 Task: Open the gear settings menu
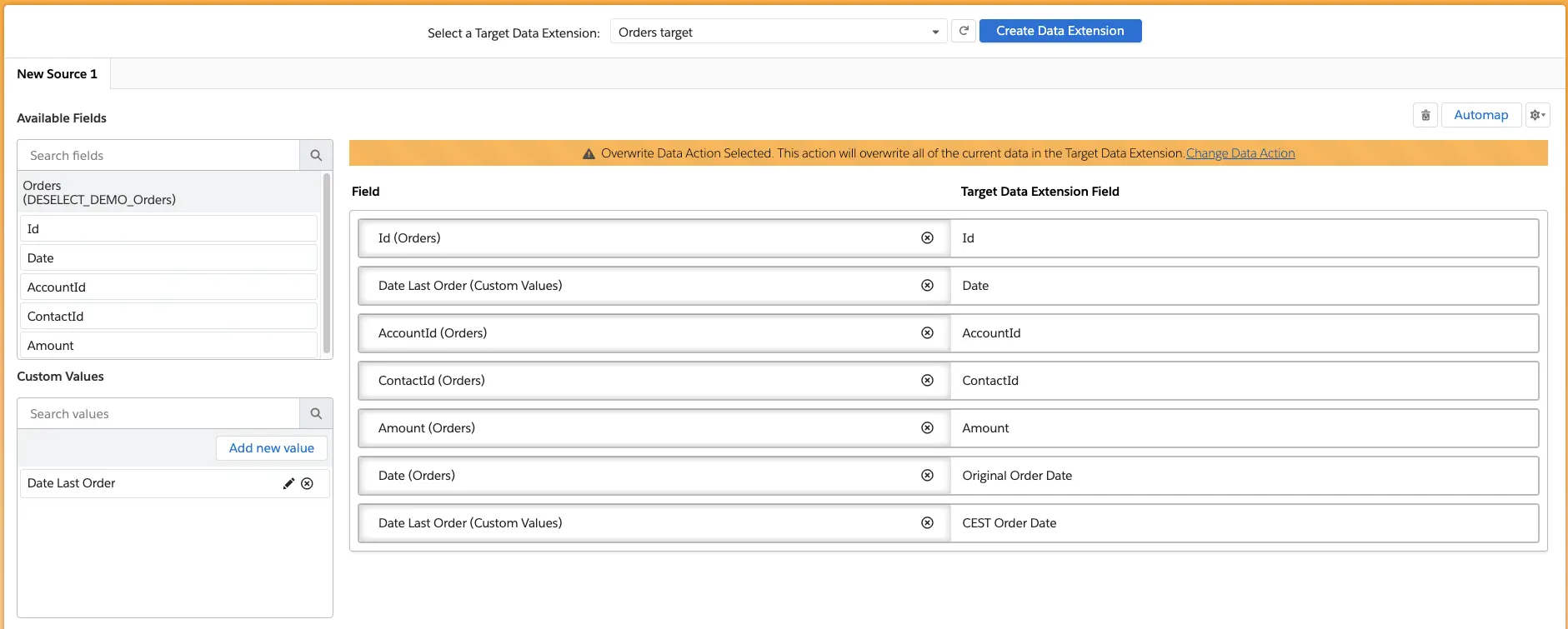pos(1537,115)
